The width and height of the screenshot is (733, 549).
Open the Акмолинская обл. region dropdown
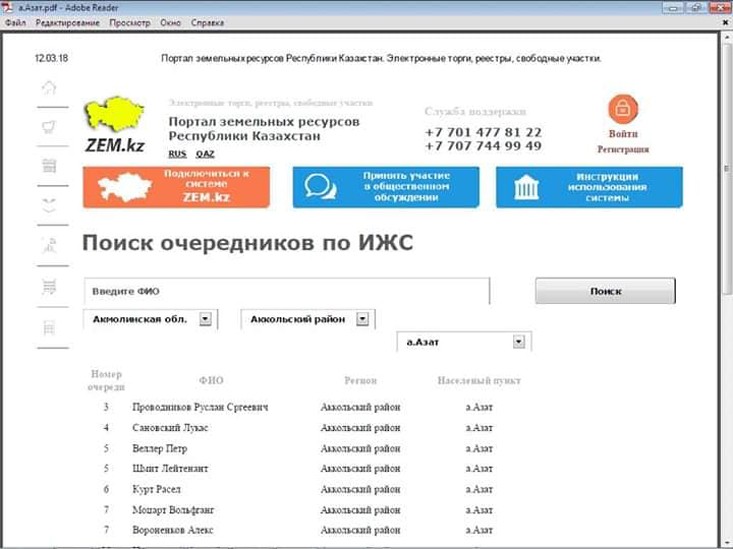click(x=205, y=319)
